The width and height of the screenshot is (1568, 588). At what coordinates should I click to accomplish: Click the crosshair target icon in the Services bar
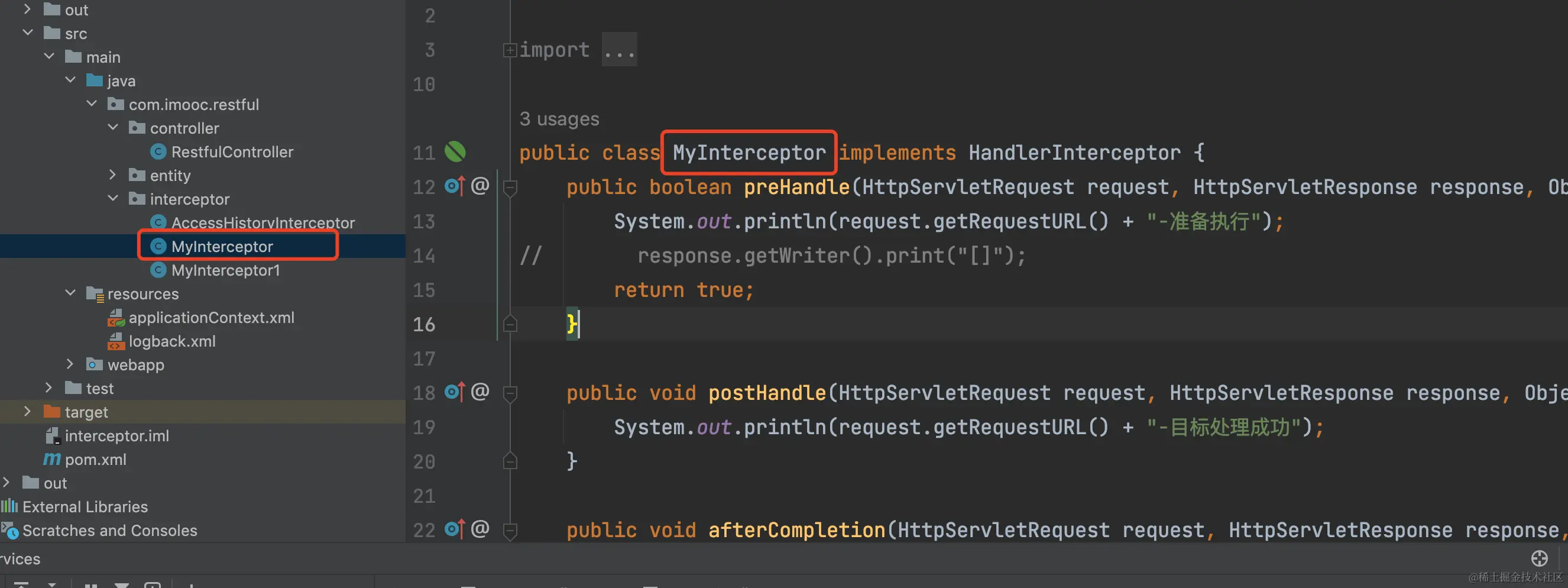[1540, 558]
